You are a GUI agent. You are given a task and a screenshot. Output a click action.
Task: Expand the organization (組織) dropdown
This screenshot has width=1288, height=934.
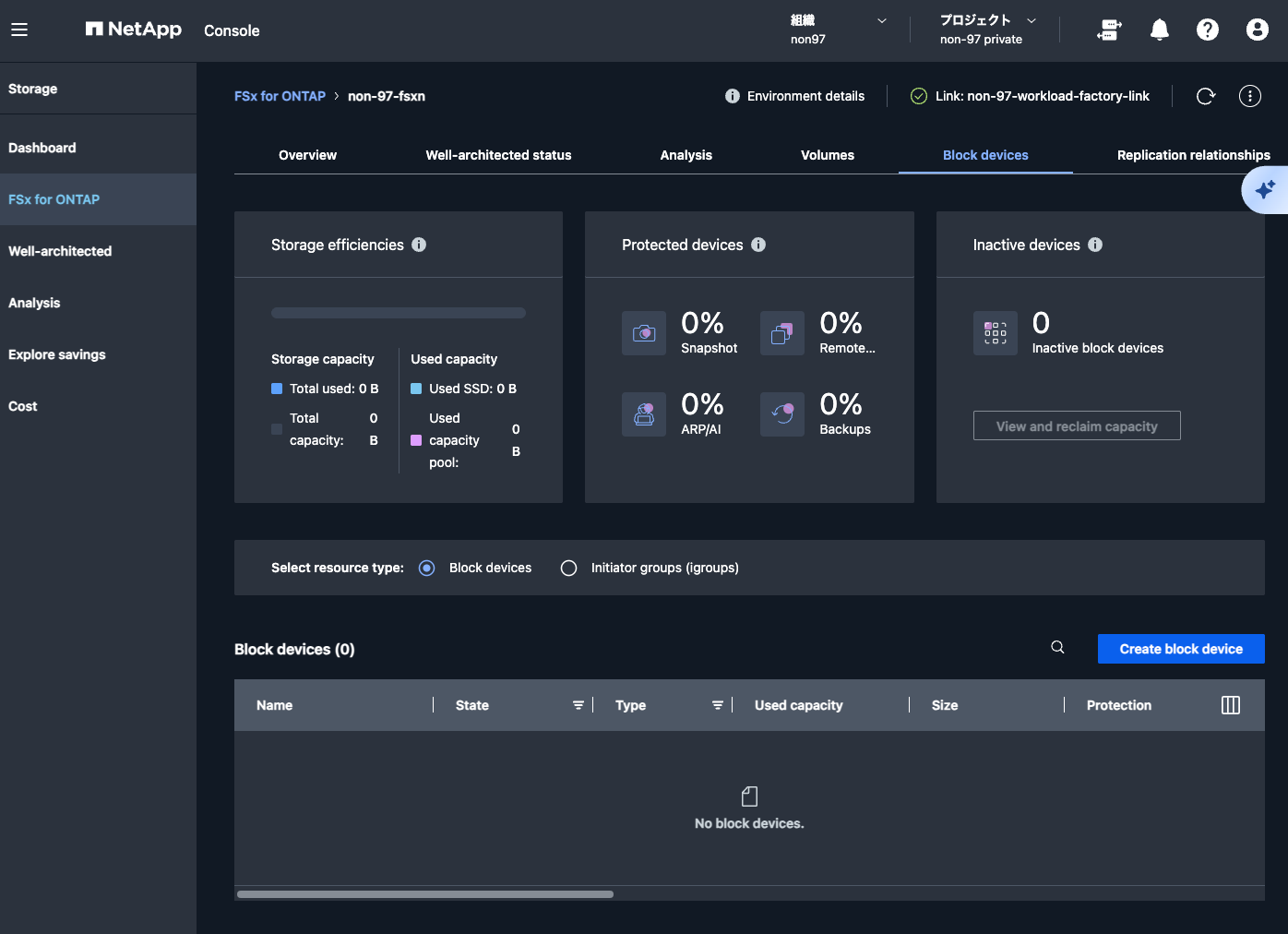(x=839, y=30)
